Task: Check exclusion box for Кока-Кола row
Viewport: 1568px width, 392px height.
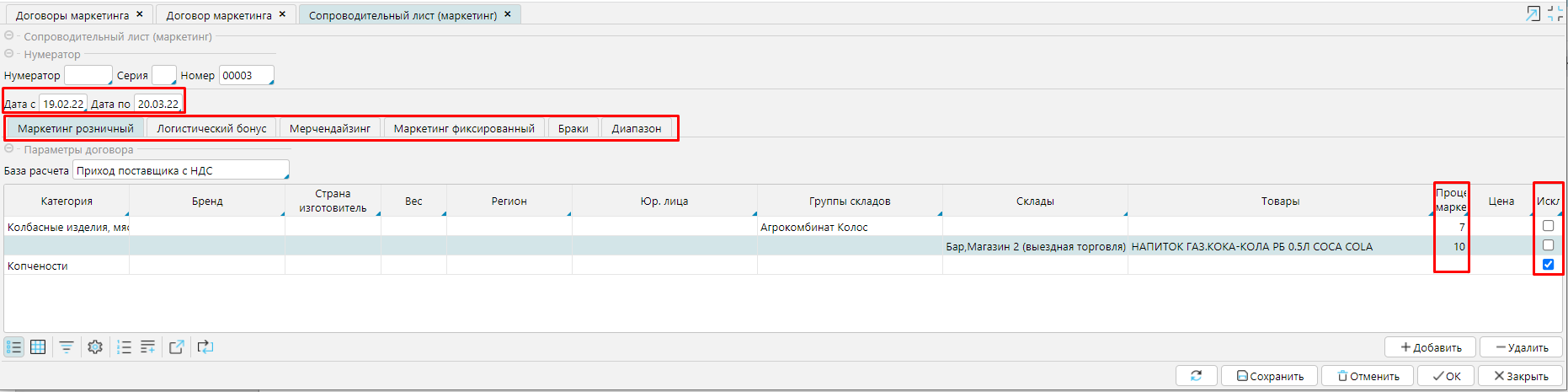Action: [x=1548, y=245]
